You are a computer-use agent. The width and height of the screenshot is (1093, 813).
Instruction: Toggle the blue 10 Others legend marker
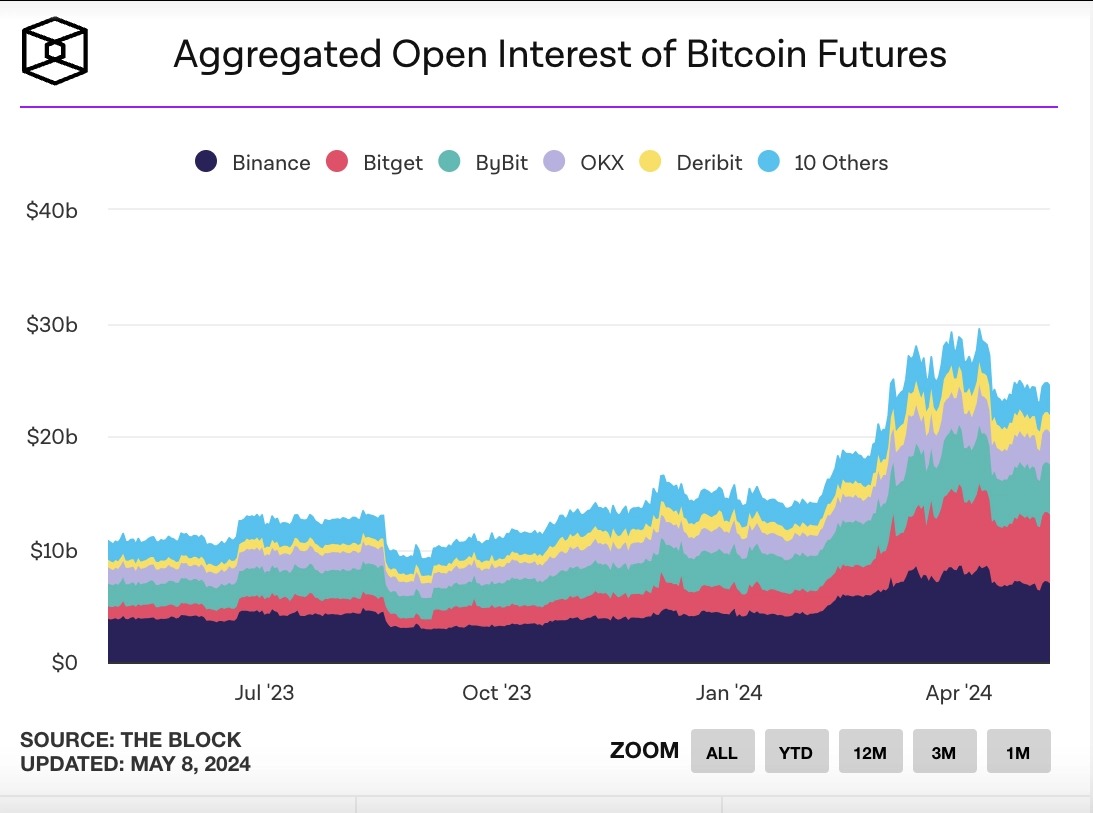768,161
